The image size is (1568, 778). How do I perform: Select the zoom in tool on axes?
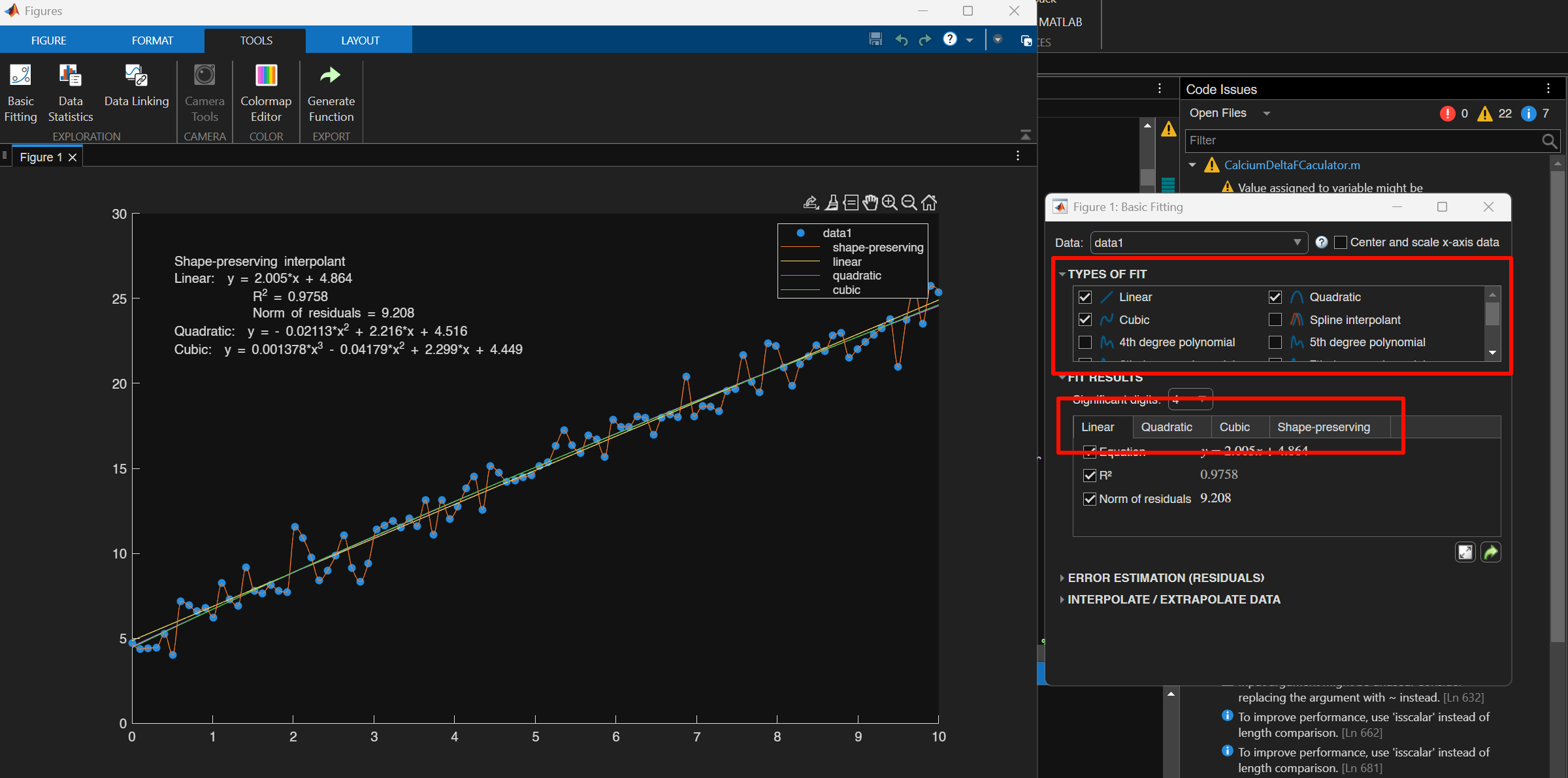point(889,203)
